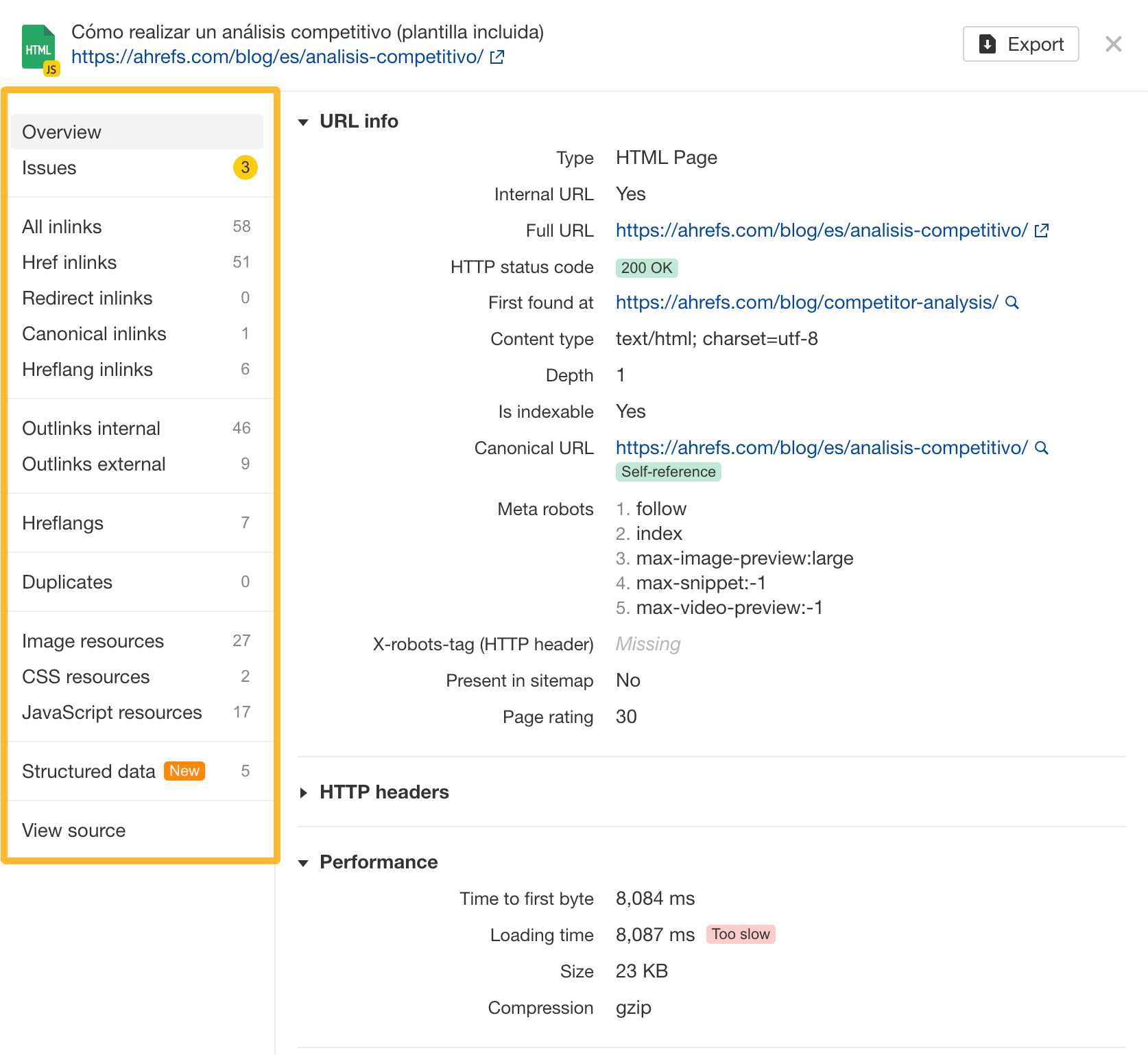Viewport: 1148px width, 1055px height.
Task: Close the page details panel
Action: pyautogui.click(x=1114, y=43)
